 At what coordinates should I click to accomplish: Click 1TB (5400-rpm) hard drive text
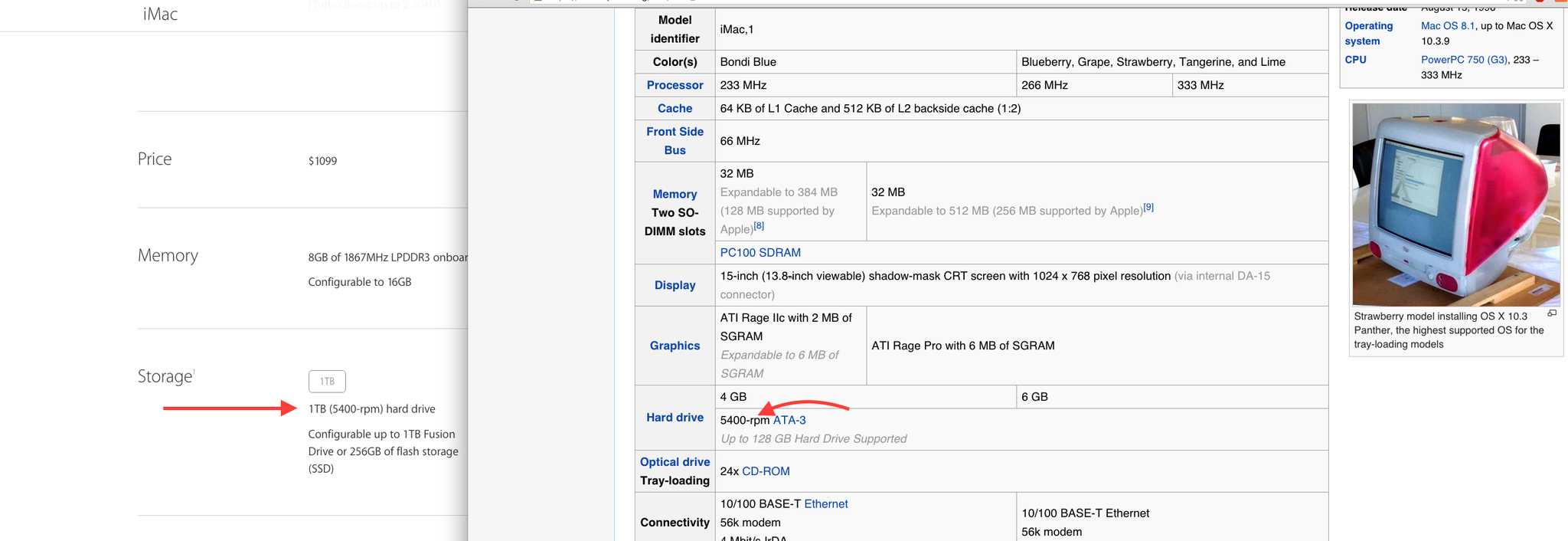[x=371, y=409]
